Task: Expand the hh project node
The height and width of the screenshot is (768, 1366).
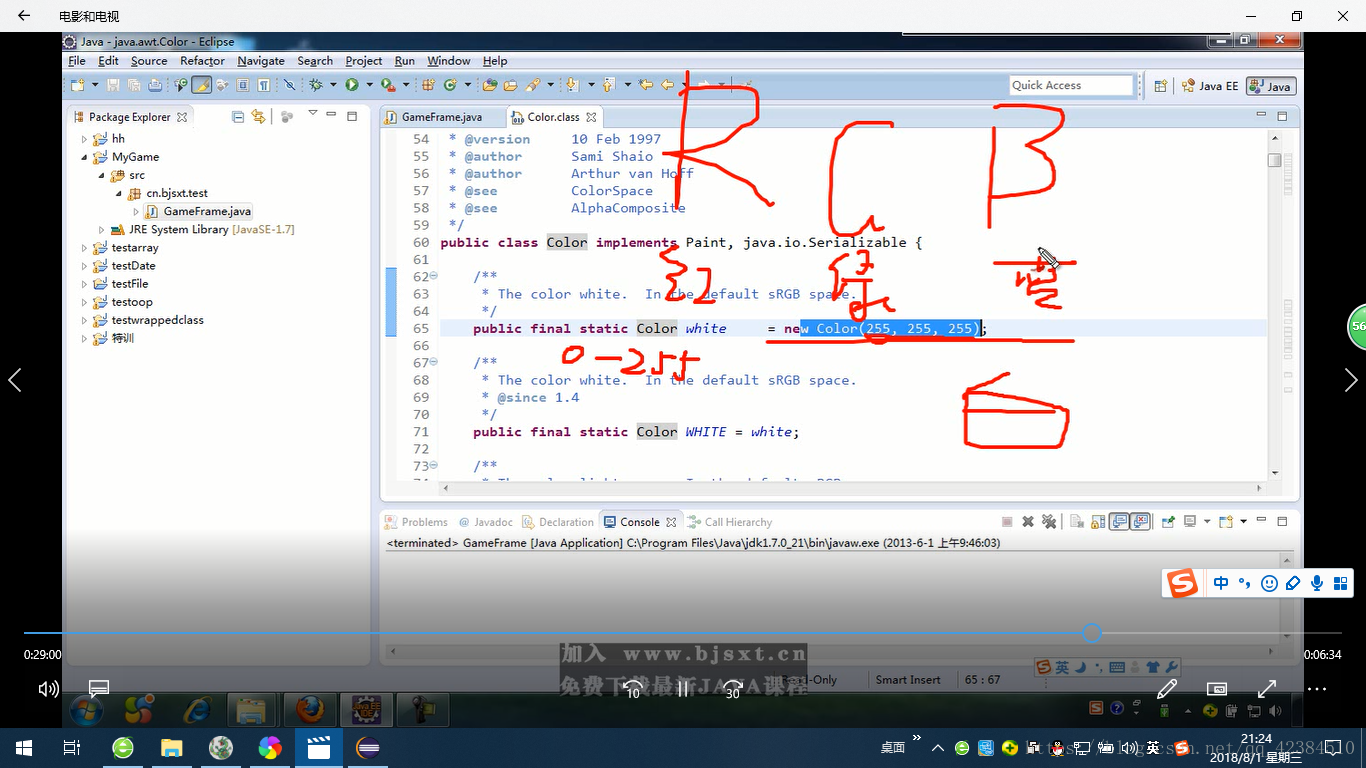Action: tap(84, 139)
